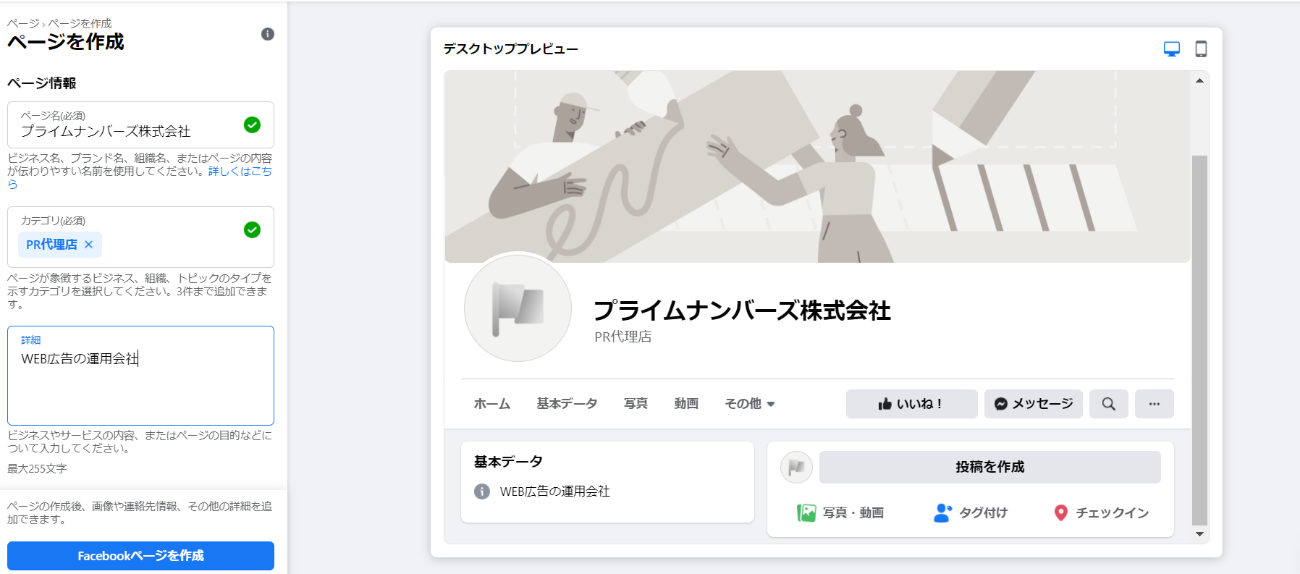Click the ページ名 input field
This screenshot has width=1300, height=574.
[140, 125]
